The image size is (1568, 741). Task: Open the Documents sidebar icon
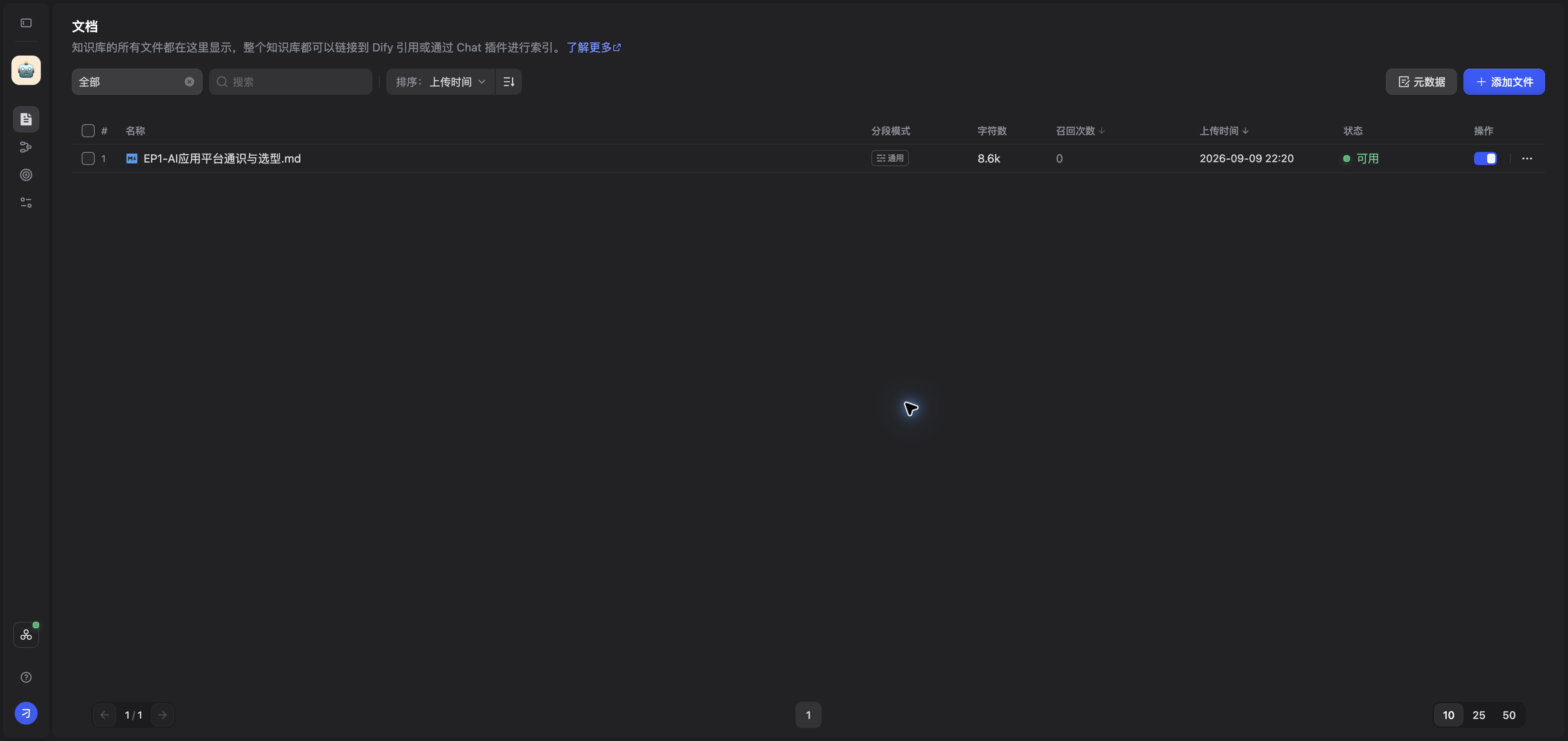pos(26,119)
